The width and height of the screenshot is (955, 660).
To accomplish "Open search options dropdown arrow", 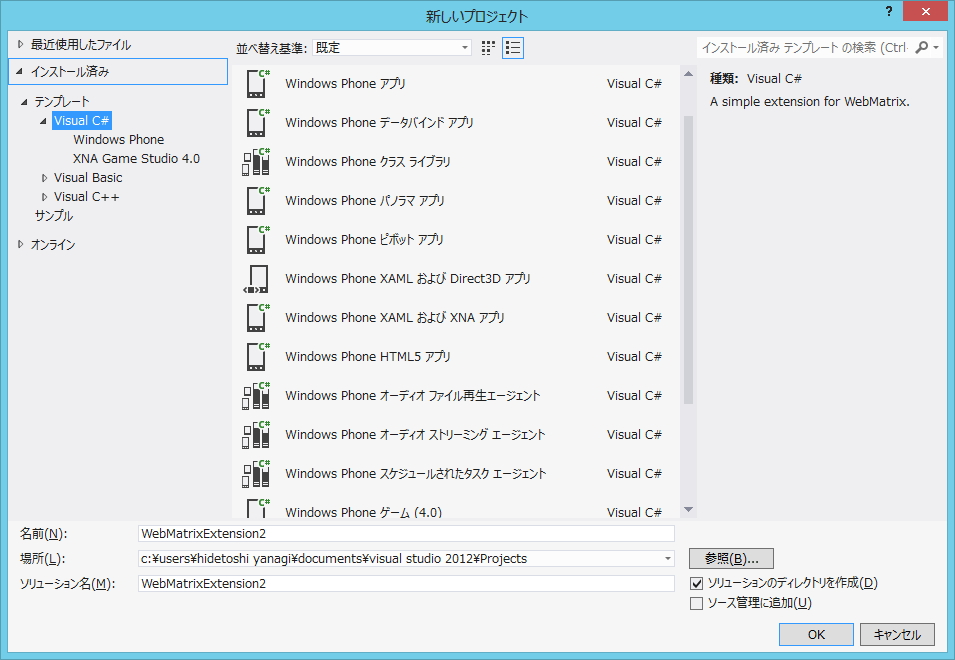I will click(936, 47).
